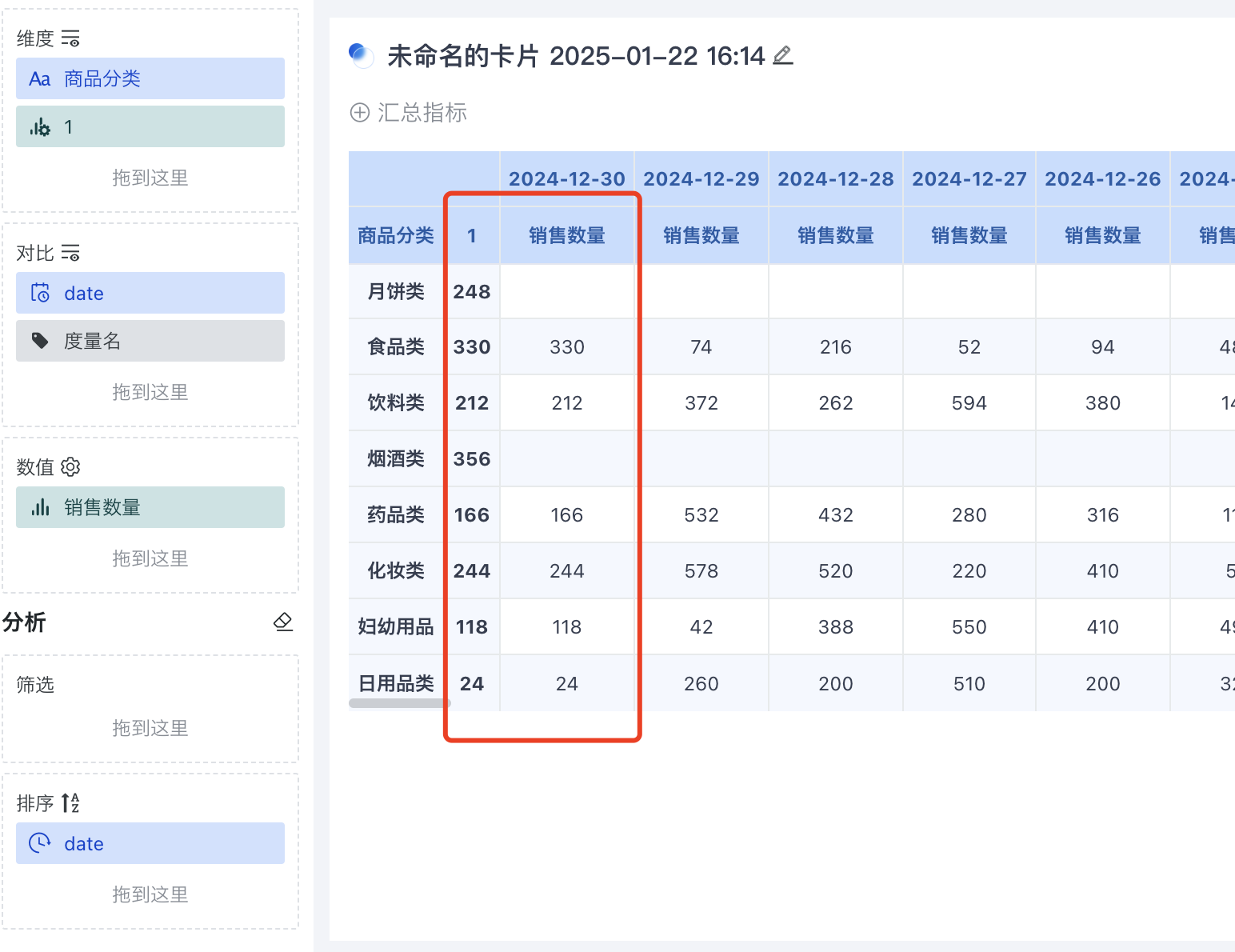The height and width of the screenshot is (952, 1235).
Task: Open the 数值 gear settings
Action: 70,466
